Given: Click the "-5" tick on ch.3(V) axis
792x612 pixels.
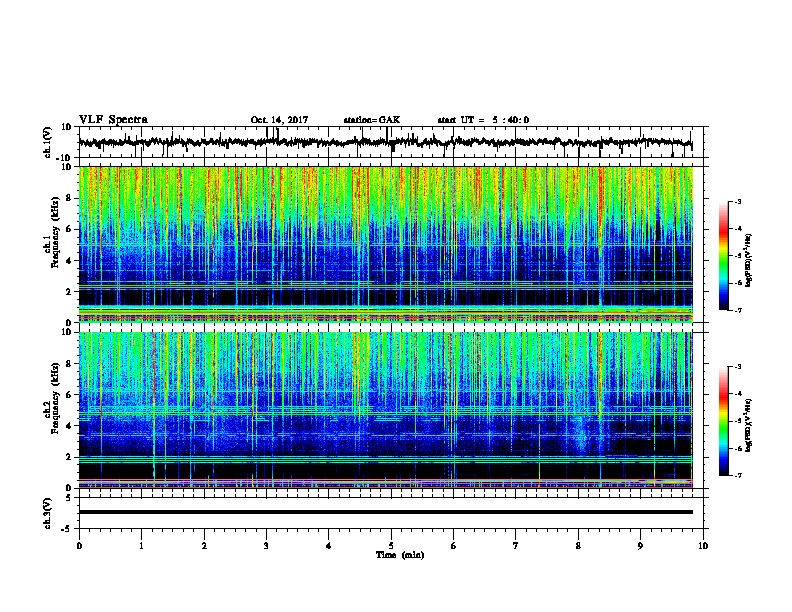Looking at the screenshot, I should [x=67, y=529].
